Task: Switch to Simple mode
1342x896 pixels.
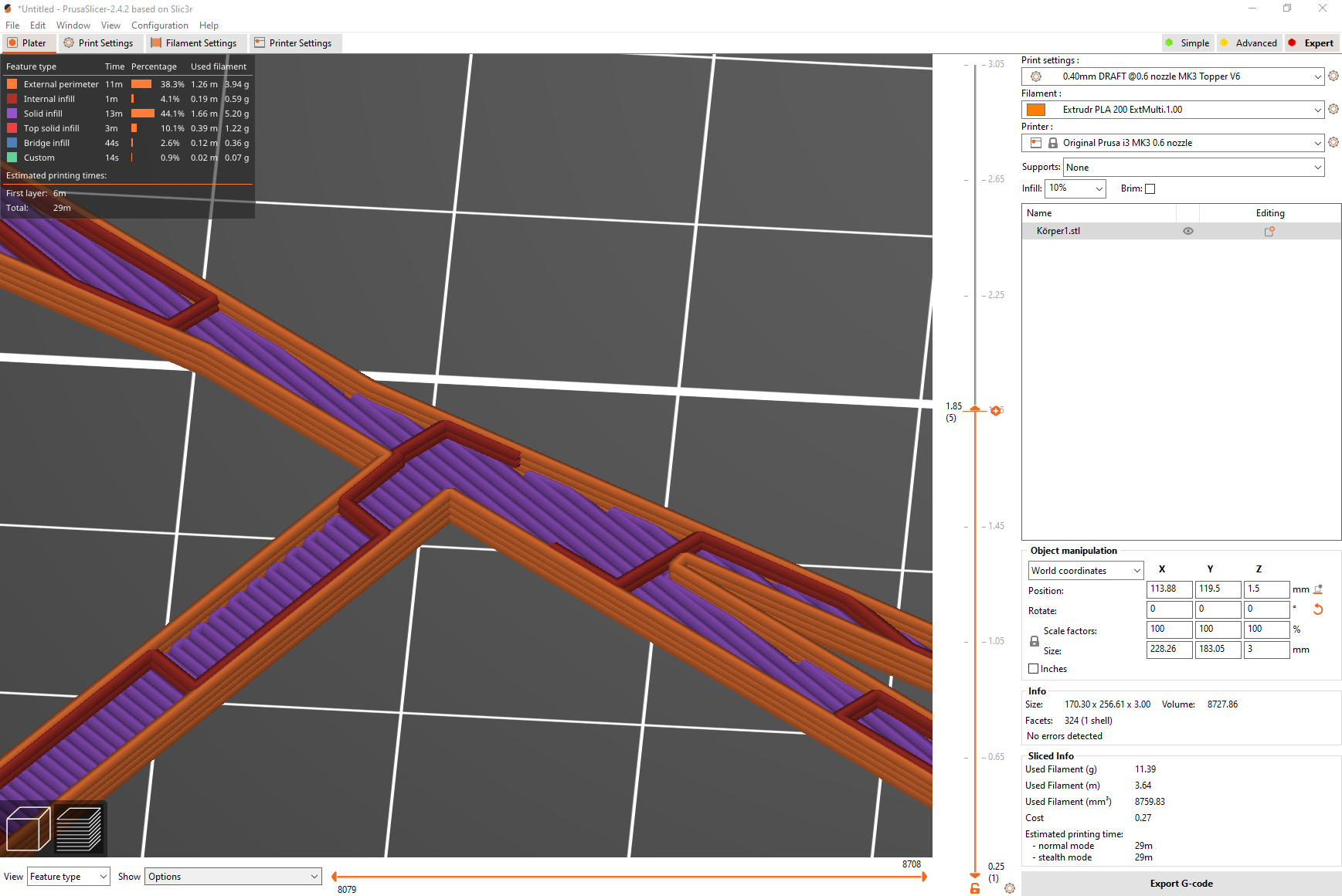Action: [x=1187, y=43]
